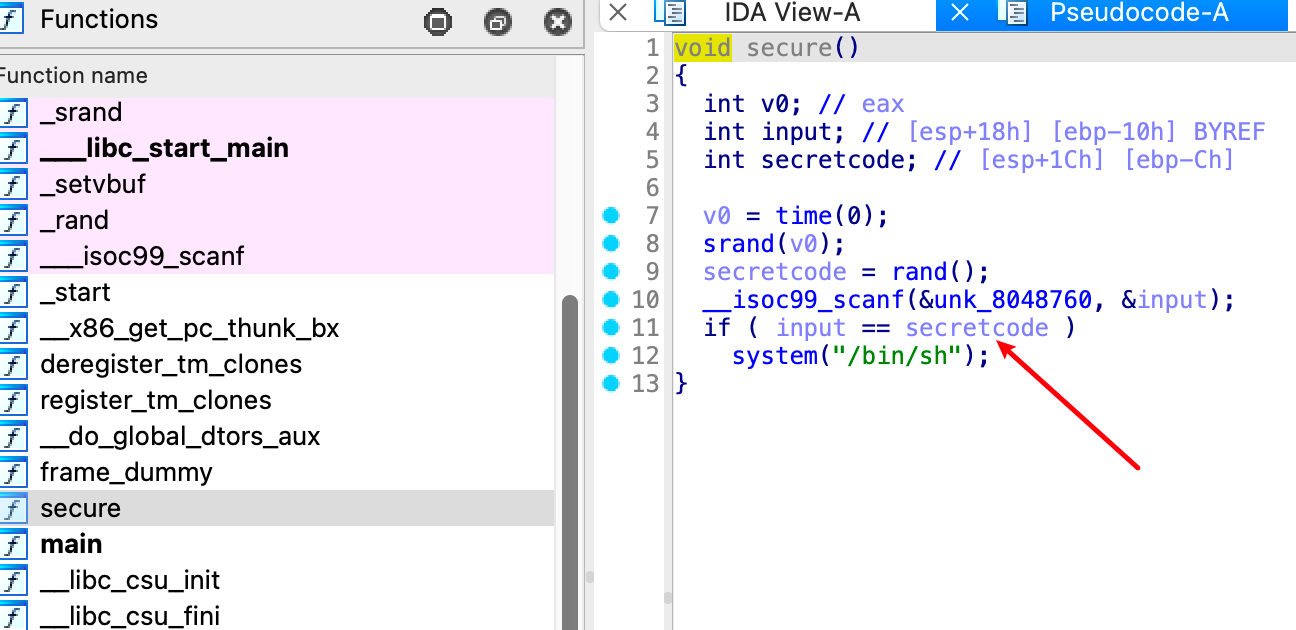Click the document icon on IDA View-A tab
Screen dimensions: 1296x630
670,12
